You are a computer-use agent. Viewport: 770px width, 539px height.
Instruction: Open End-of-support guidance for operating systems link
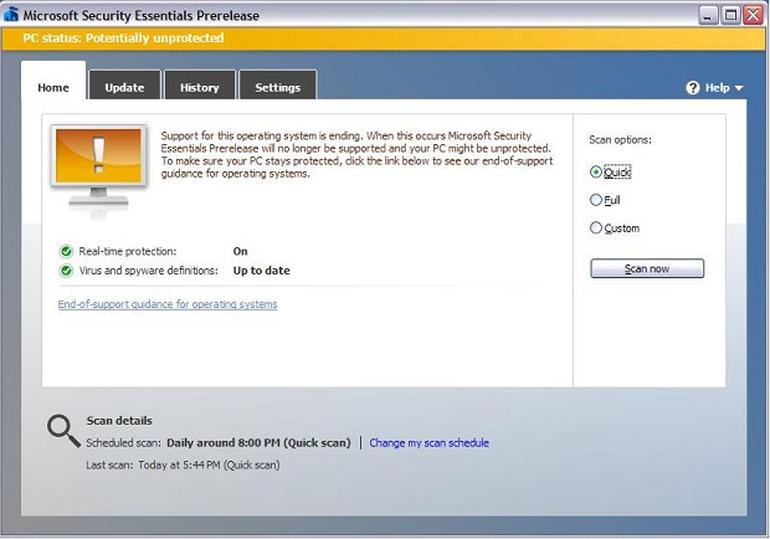tap(167, 304)
